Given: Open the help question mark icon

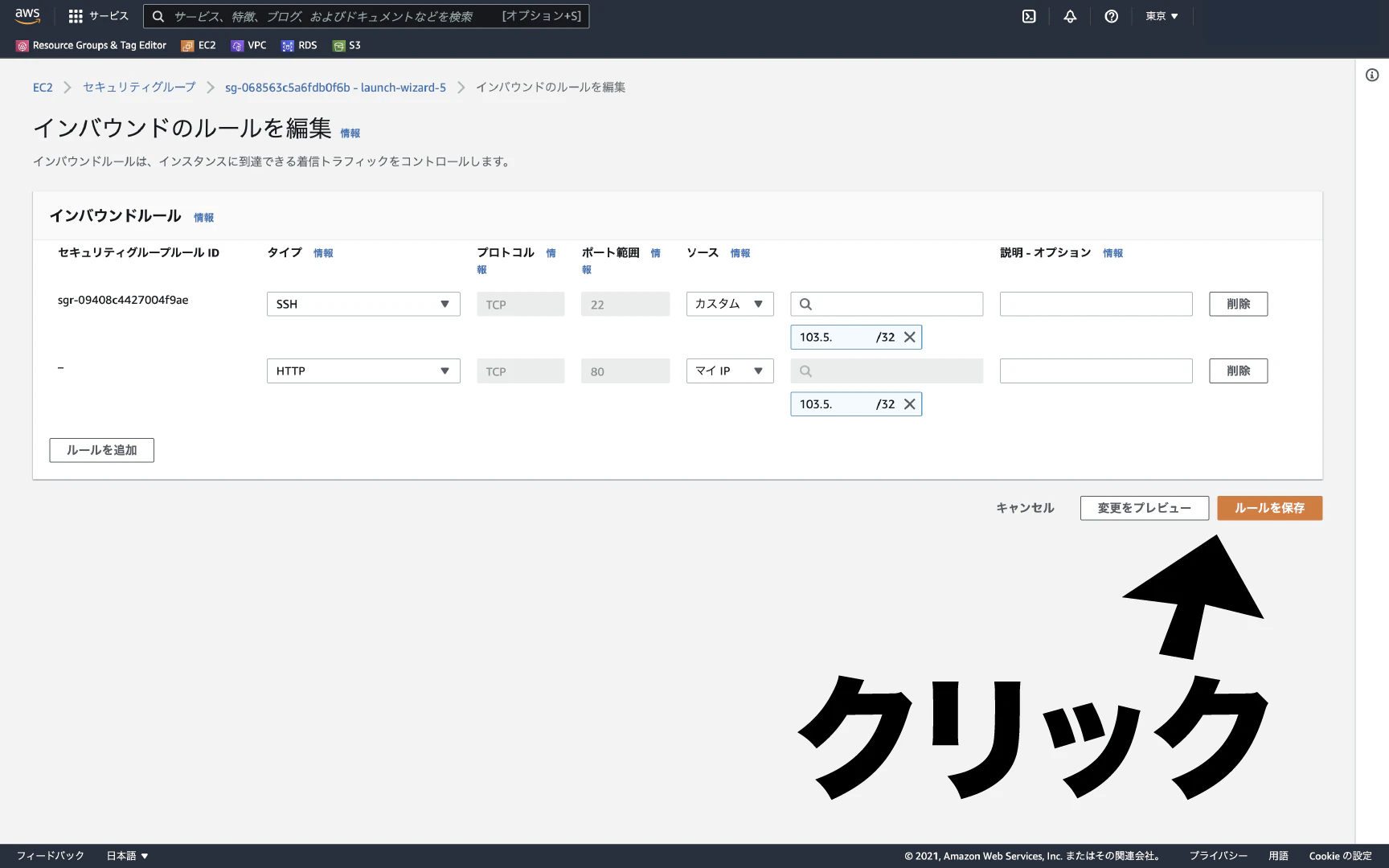Looking at the screenshot, I should pyautogui.click(x=1111, y=16).
